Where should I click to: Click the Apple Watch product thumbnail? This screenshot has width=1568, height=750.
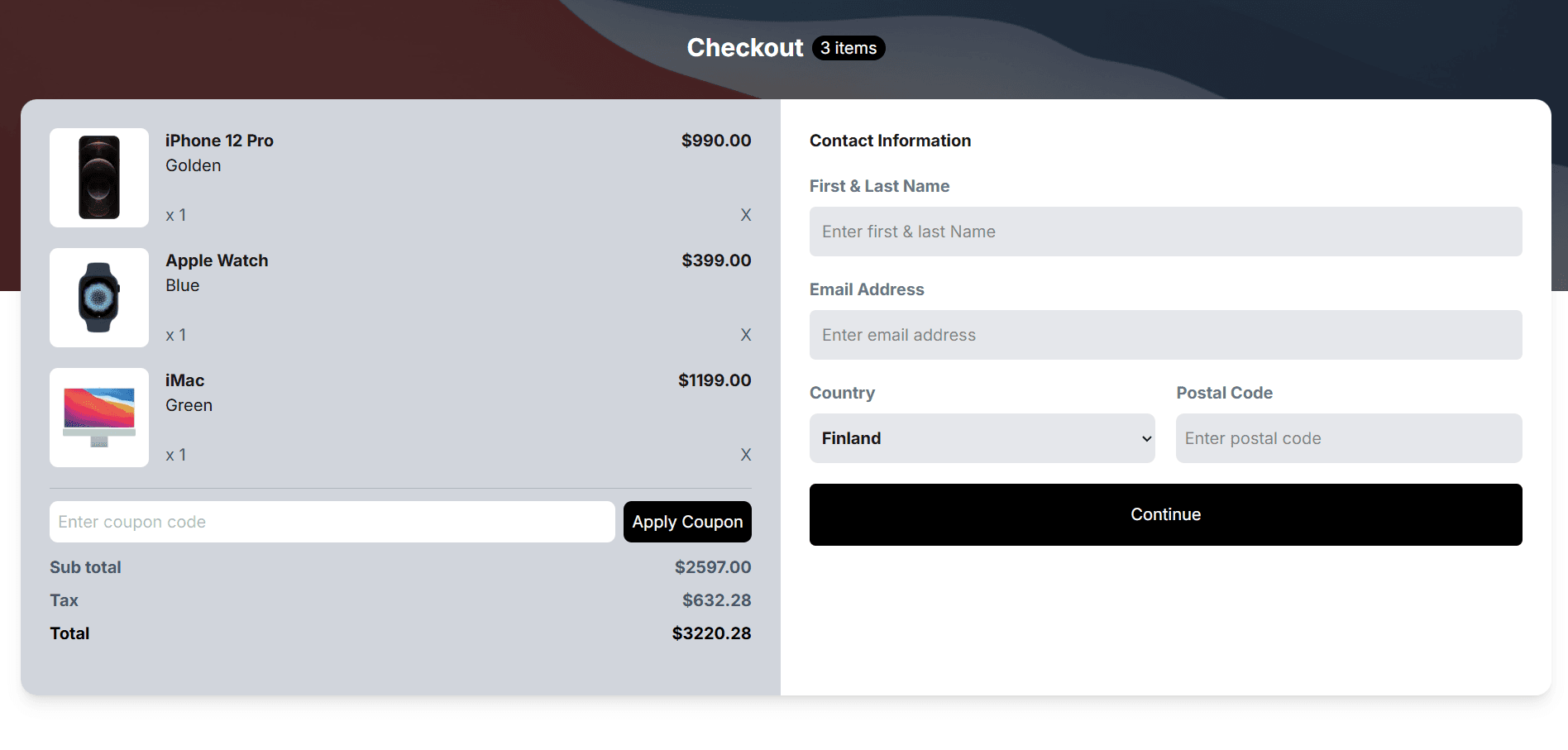(x=98, y=297)
